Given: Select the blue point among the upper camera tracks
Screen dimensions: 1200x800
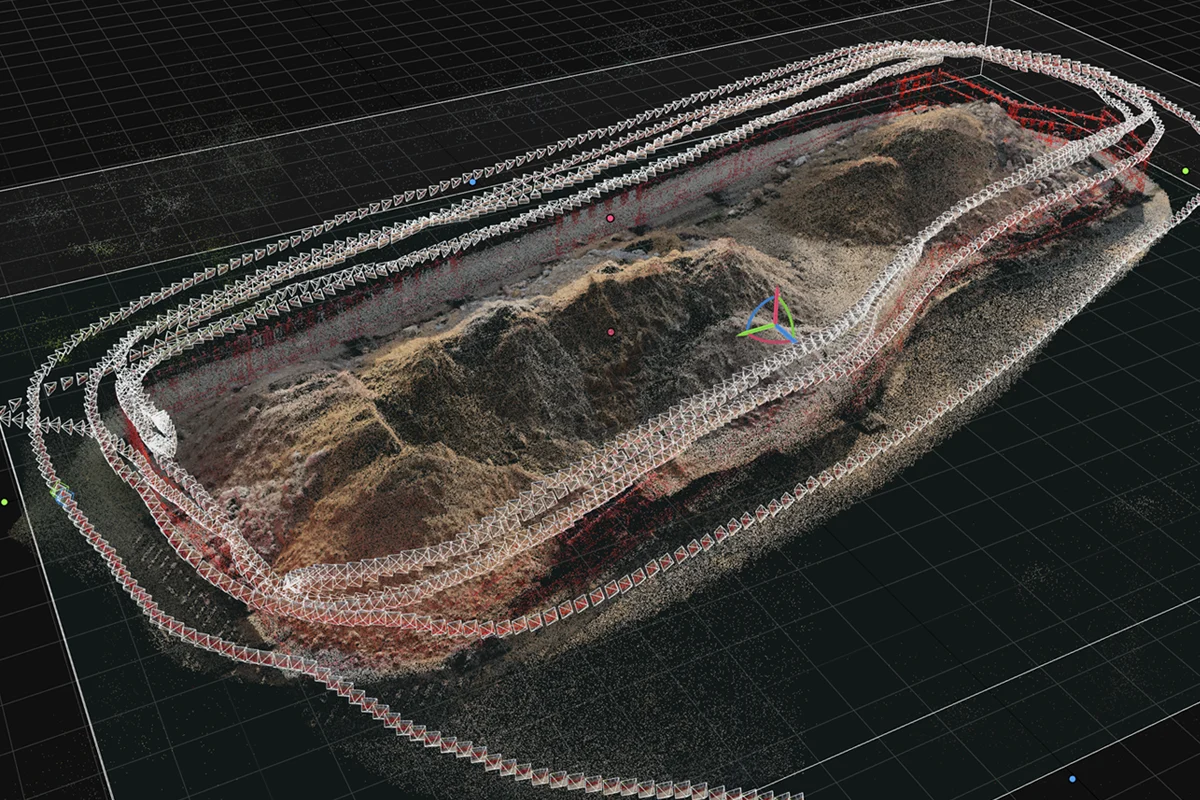Looking at the screenshot, I should [473, 182].
